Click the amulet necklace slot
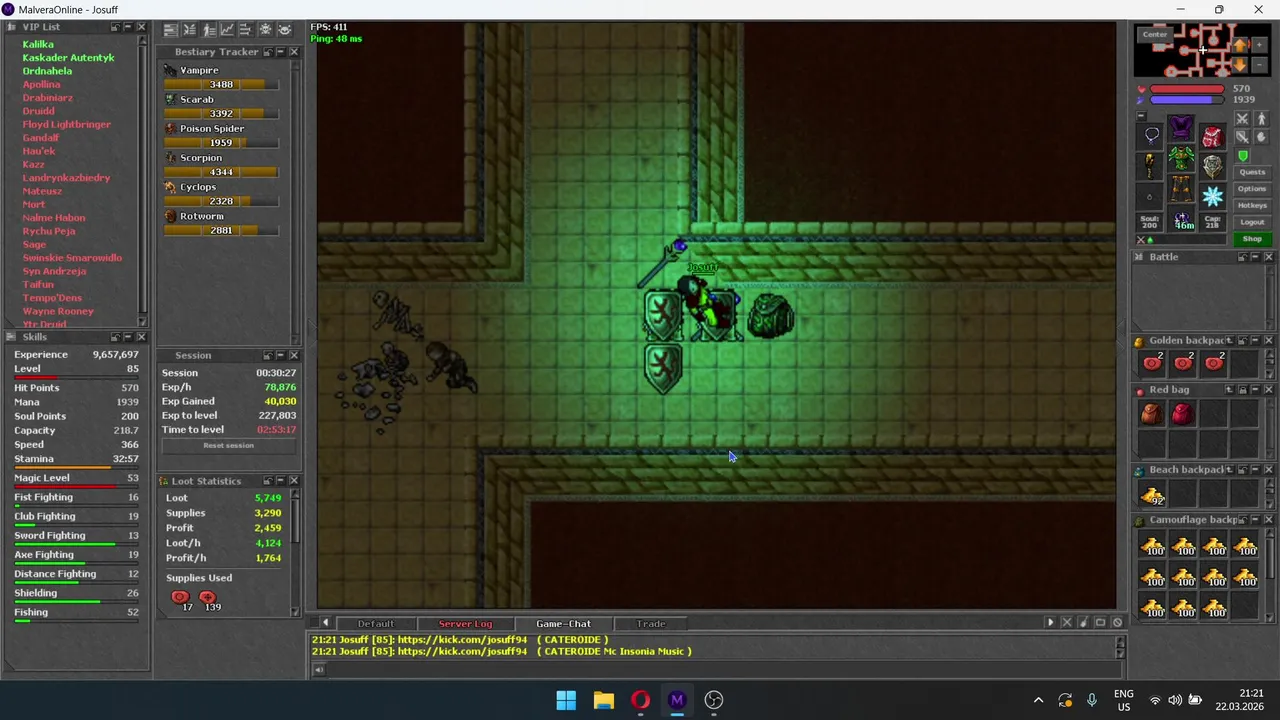The image size is (1280, 720). [x=1150, y=135]
